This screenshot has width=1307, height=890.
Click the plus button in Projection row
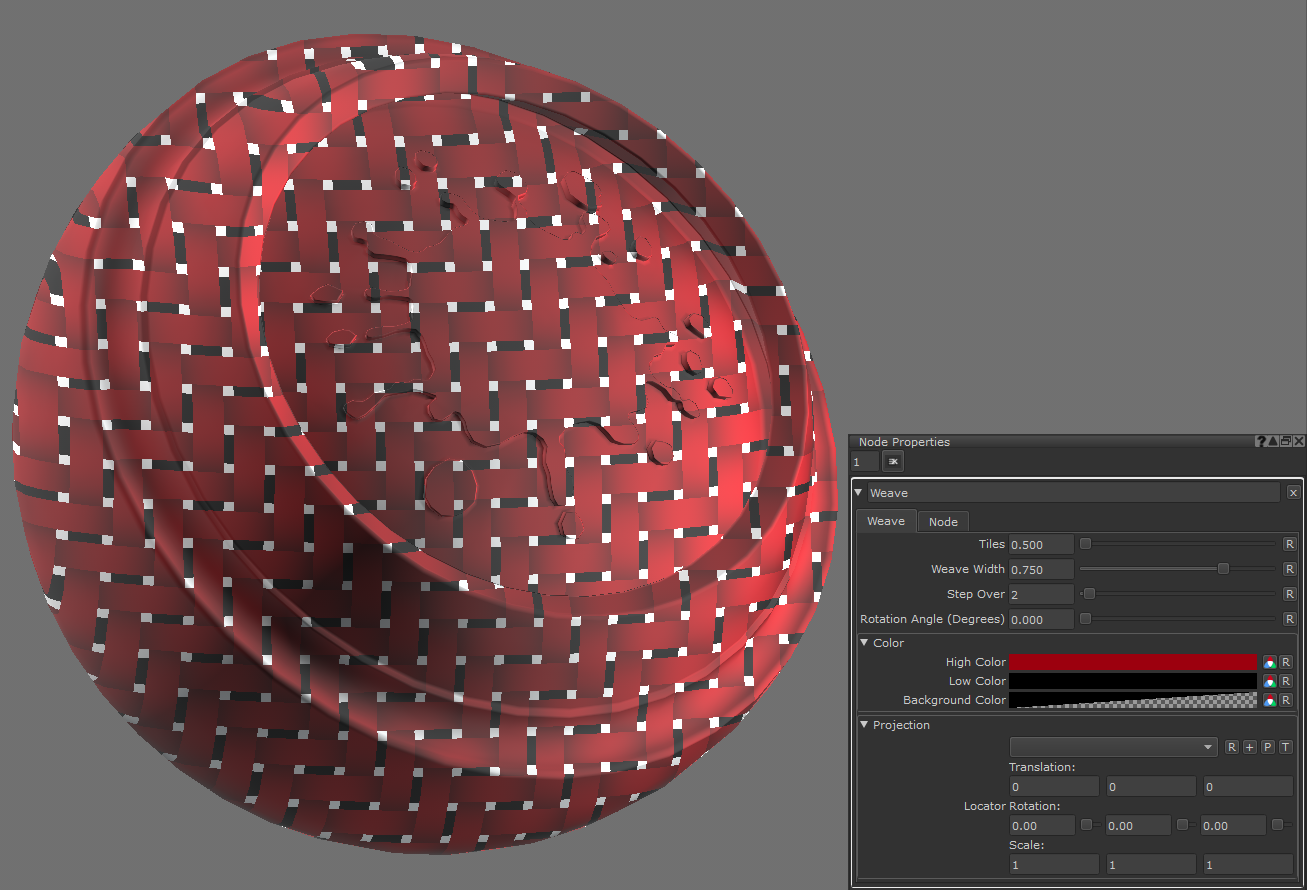[1249, 747]
